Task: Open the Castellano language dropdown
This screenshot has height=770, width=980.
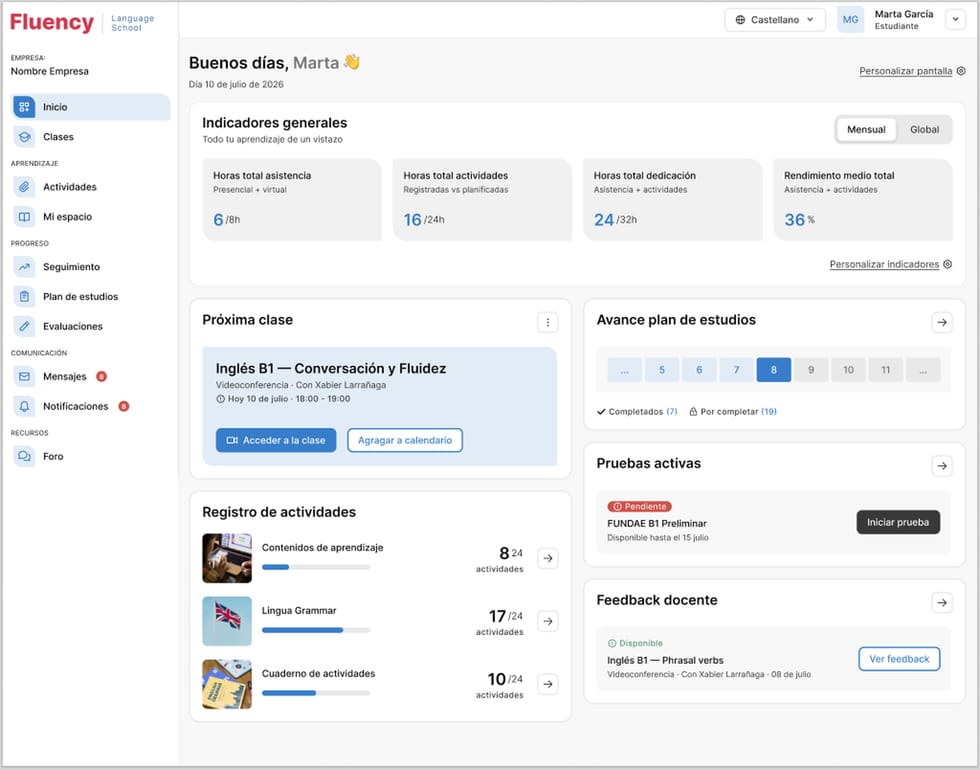Action: click(775, 19)
